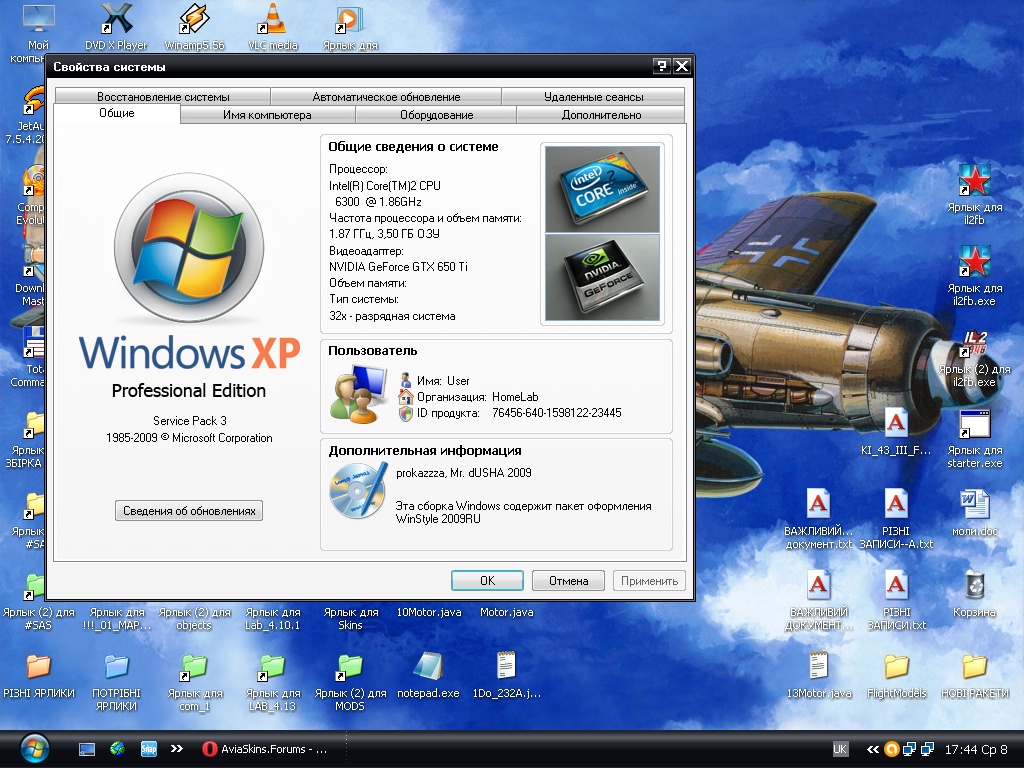
Task: Click the 'Ярлык для Lab_4.10.1' desktop label
Action: point(273,618)
